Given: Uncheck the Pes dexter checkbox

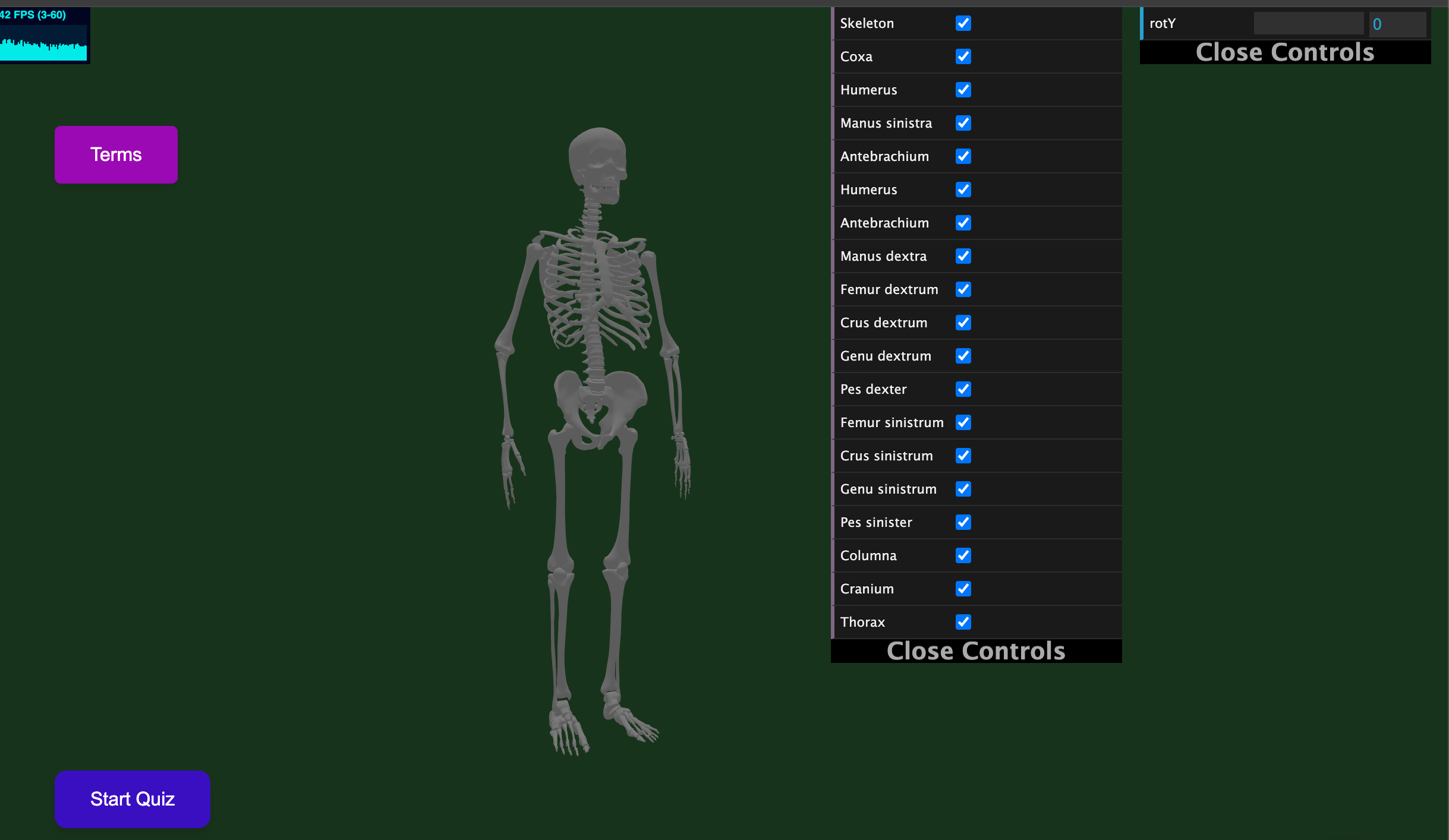Looking at the screenshot, I should coord(963,389).
